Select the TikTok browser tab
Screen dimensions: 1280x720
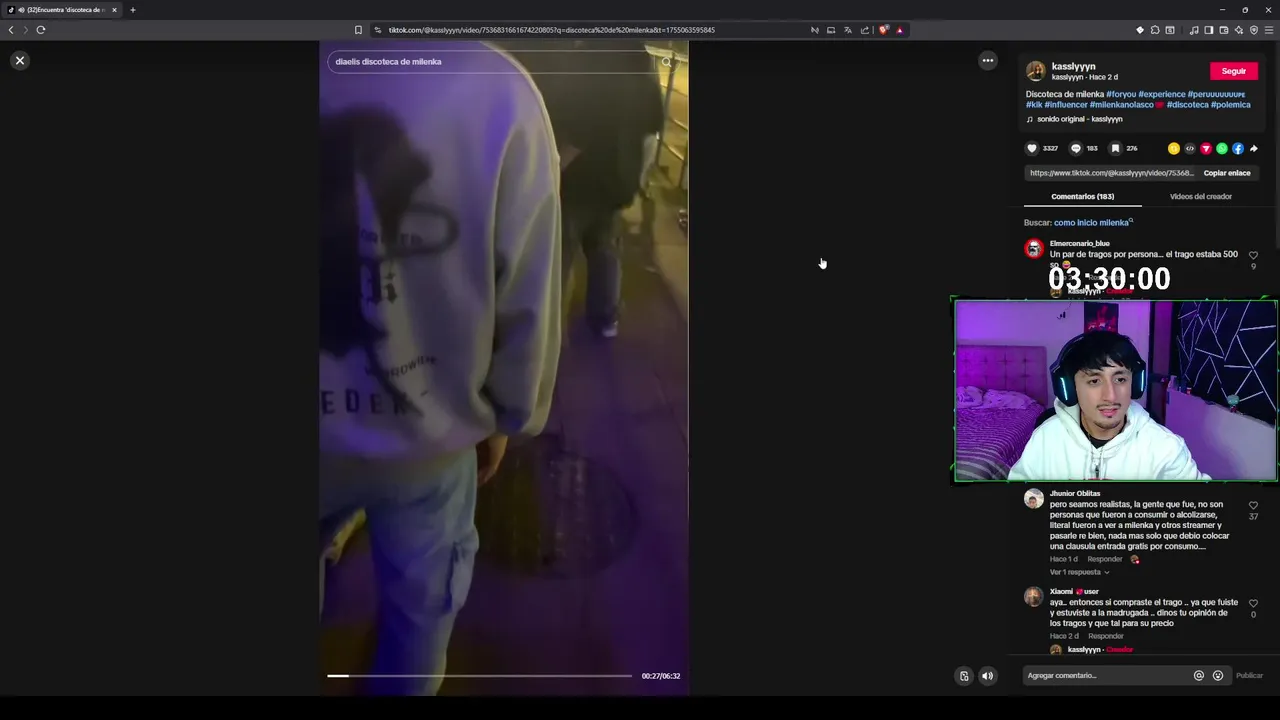point(60,10)
